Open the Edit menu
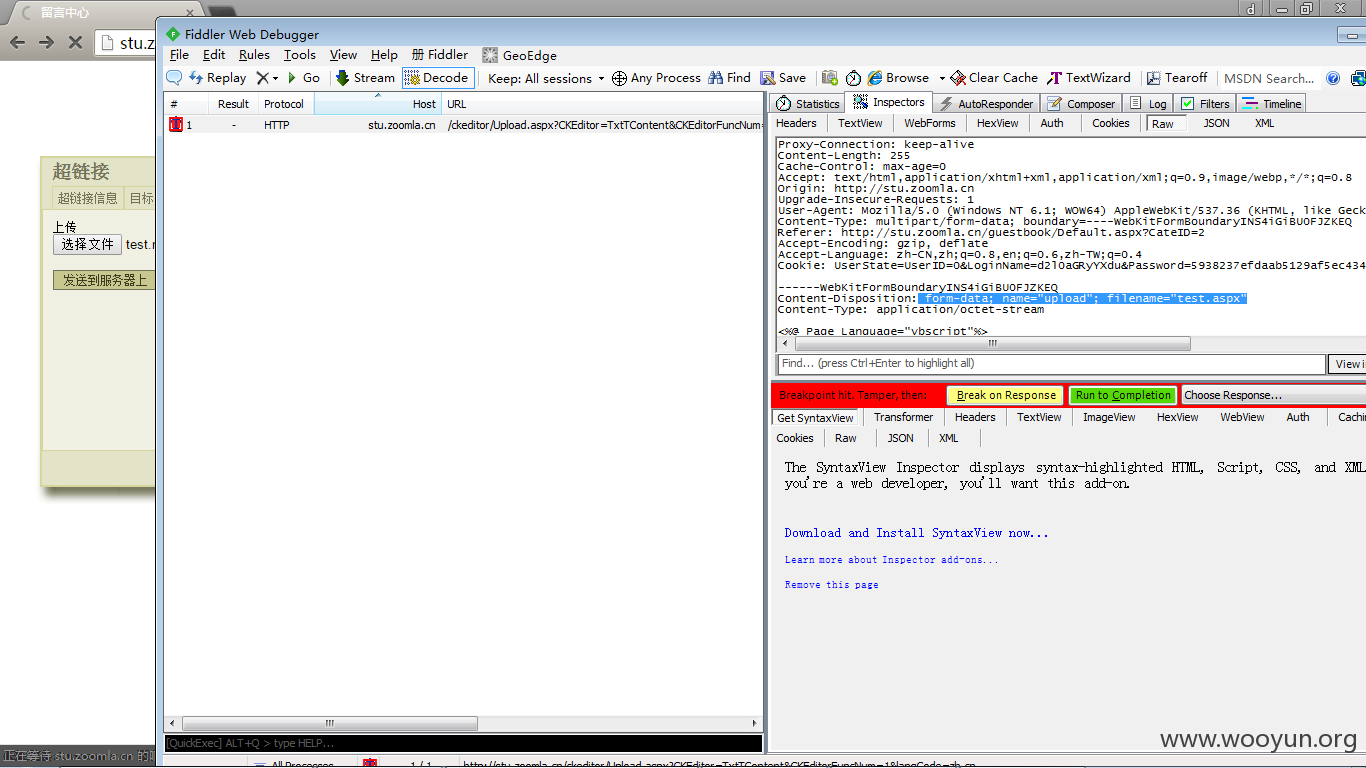Viewport: 1366px width, 768px height. (x=214, y=55)
